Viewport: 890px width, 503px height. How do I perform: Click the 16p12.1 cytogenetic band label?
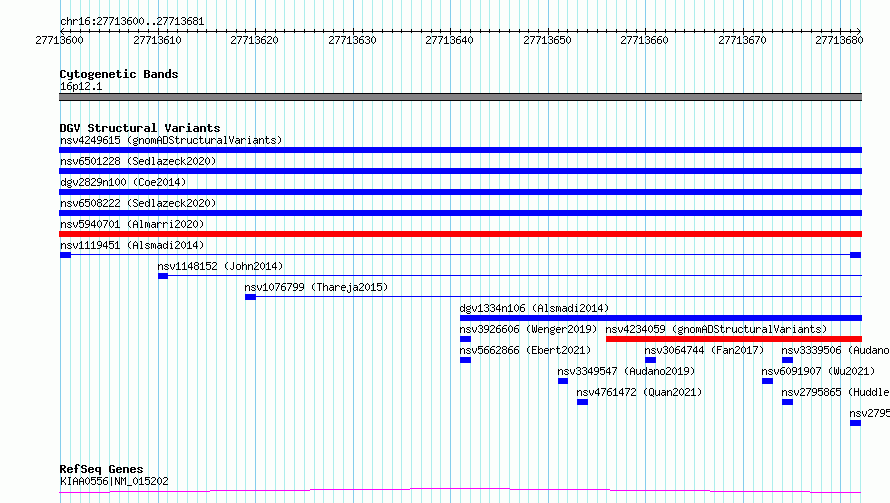81,86
